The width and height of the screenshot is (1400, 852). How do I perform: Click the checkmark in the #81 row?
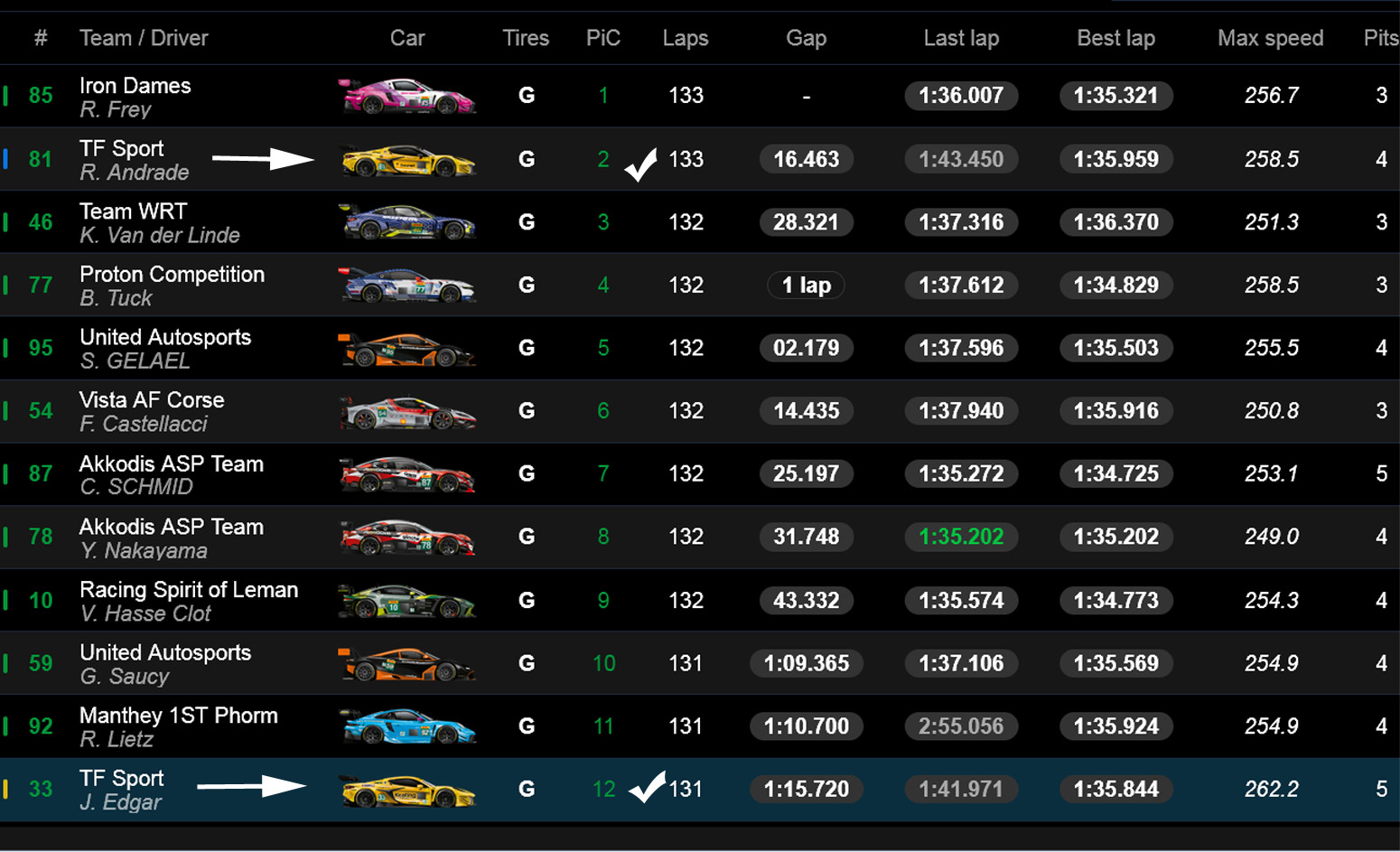(x=641, y=164)
